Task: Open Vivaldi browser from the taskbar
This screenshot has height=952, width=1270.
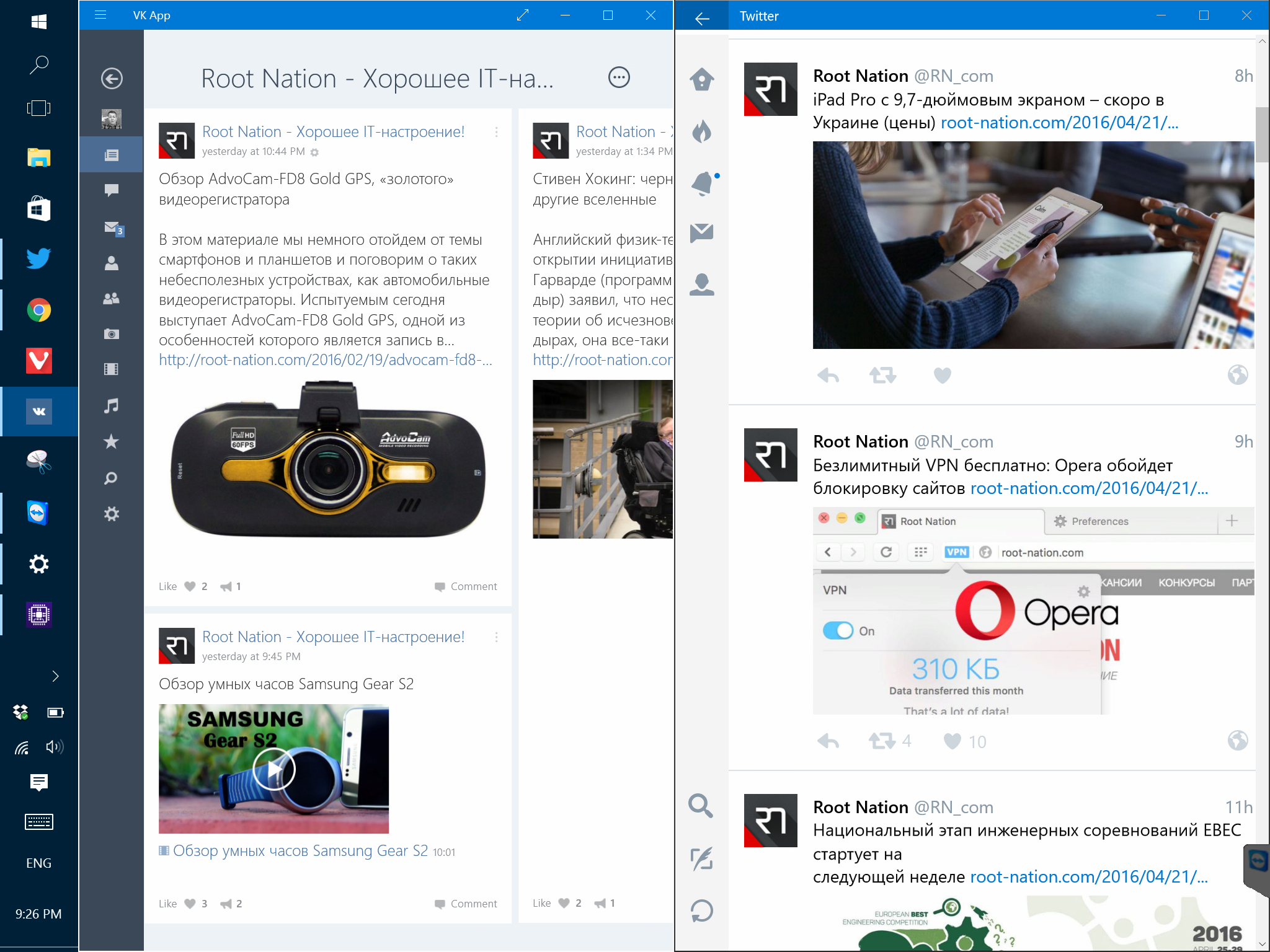Action: pos(38,360)
